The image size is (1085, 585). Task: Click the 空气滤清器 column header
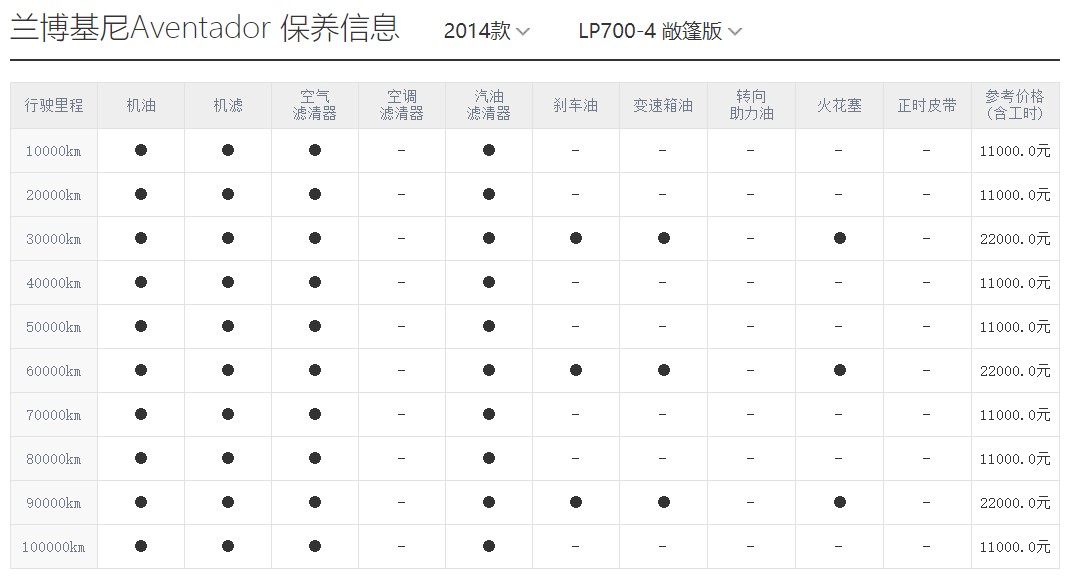315,105
